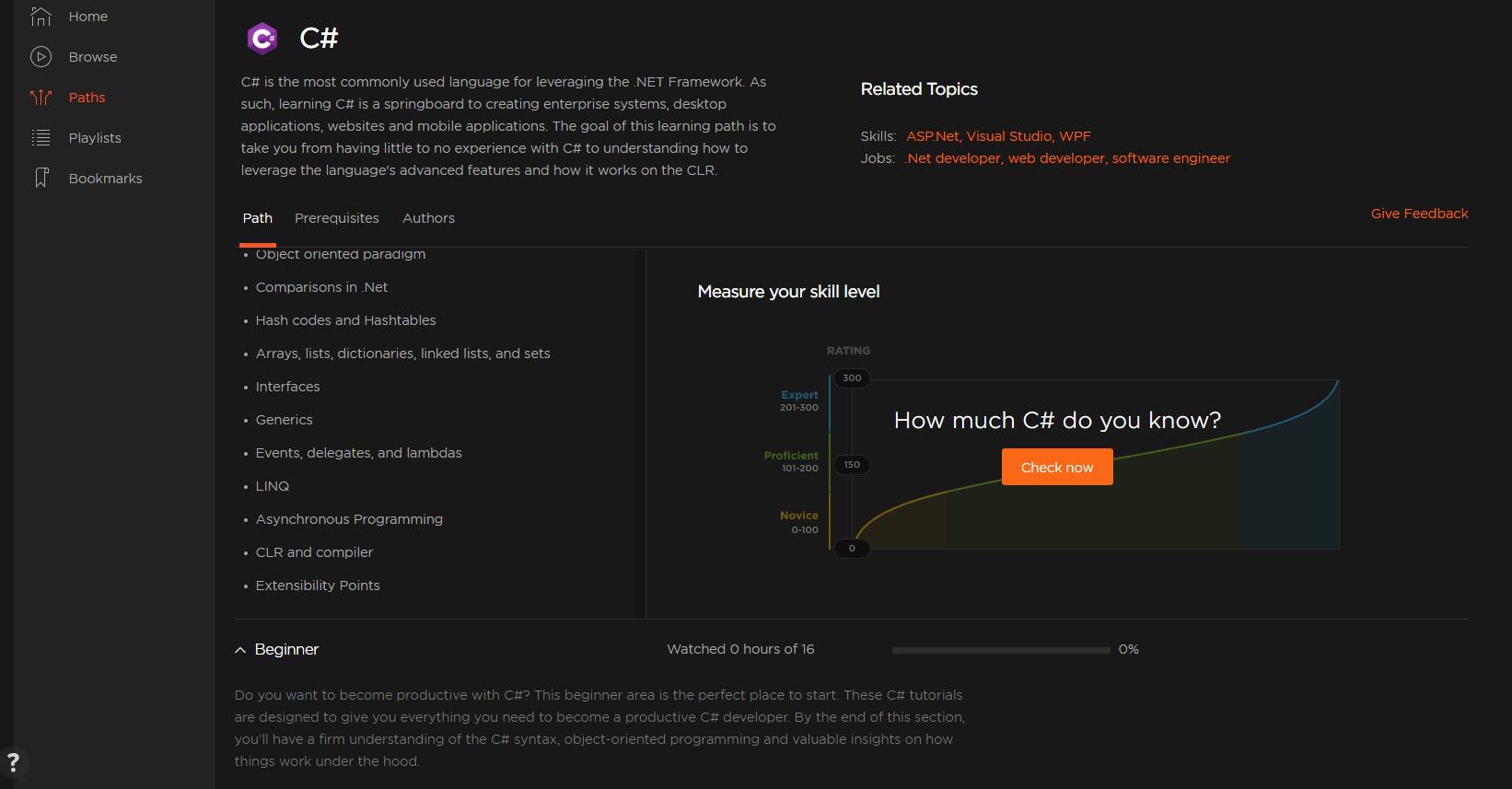Follow the Visual Studio skill link

1008,136
